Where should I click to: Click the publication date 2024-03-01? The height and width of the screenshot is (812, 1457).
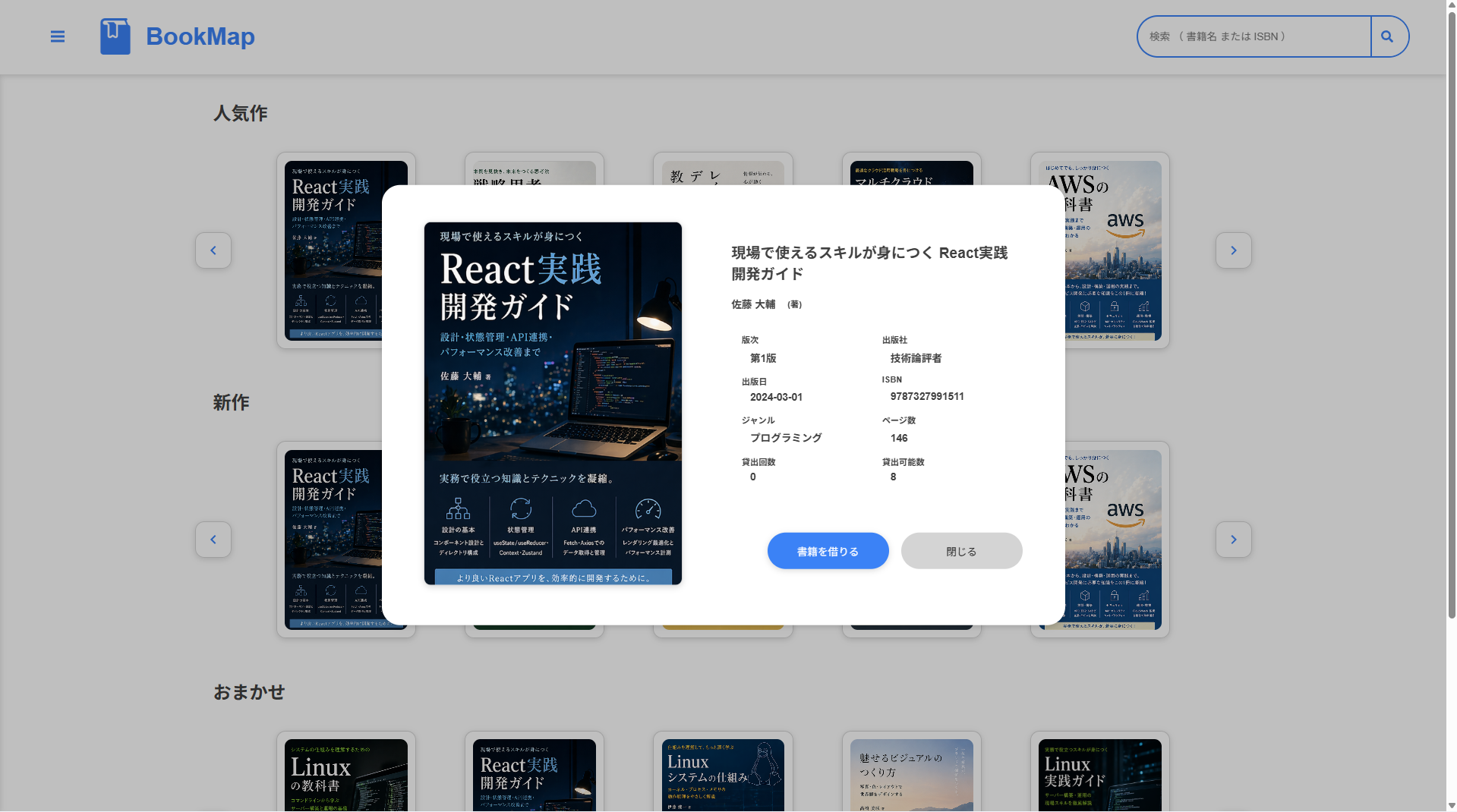pyautogui.click(x=776, y=397)
